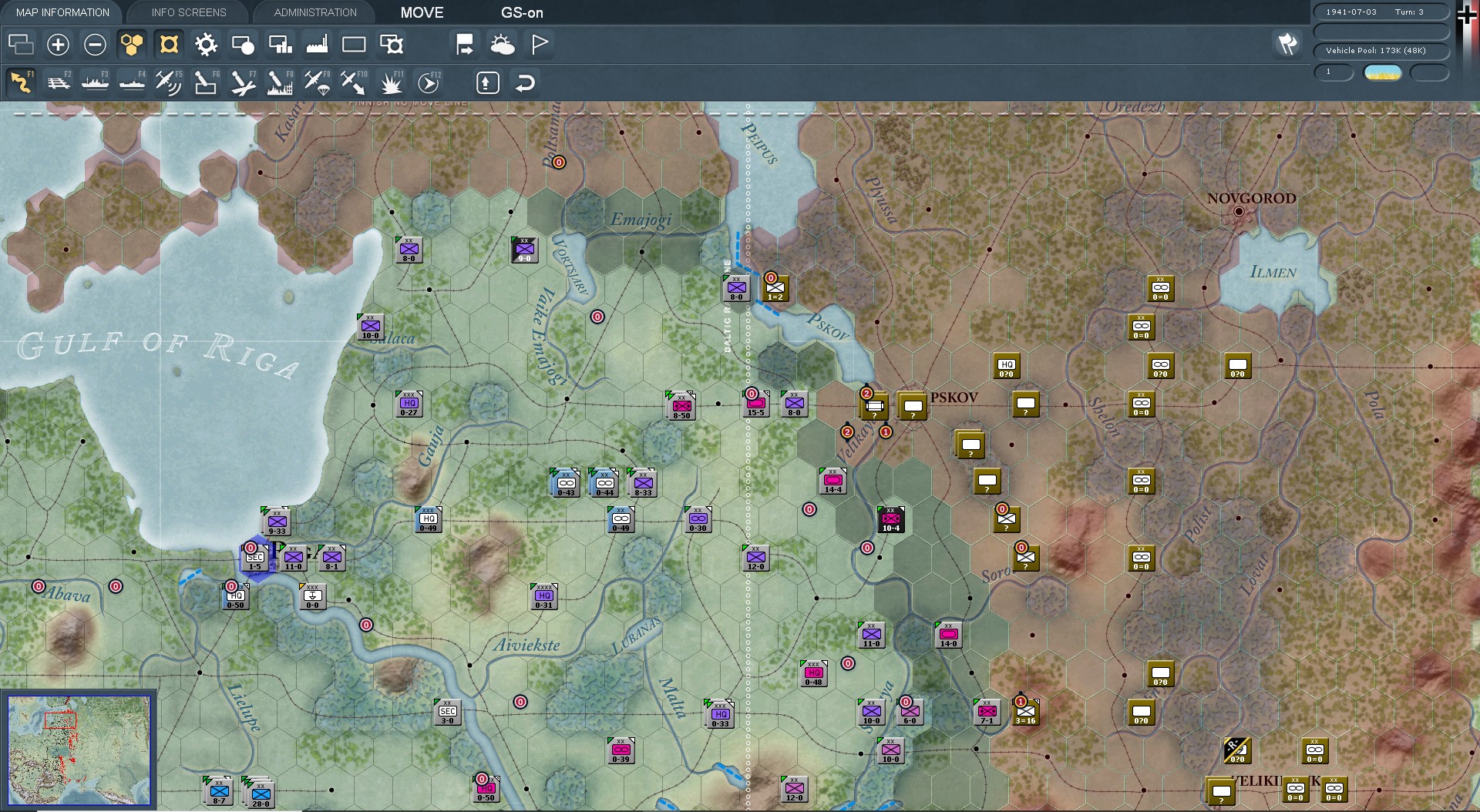Click the flag with arrow icon
Viewport: 1480px width, 812px height.
(x=465, y=45)
